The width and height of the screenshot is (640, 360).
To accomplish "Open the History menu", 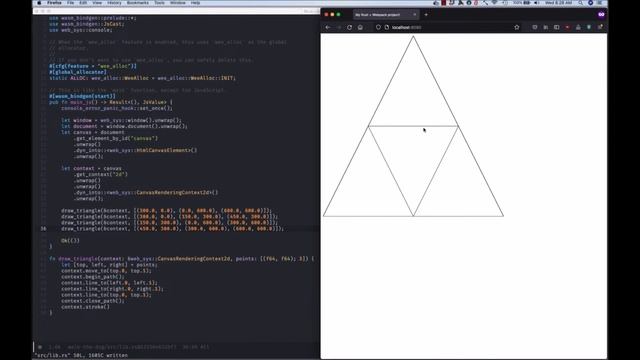I will (114, 3).
